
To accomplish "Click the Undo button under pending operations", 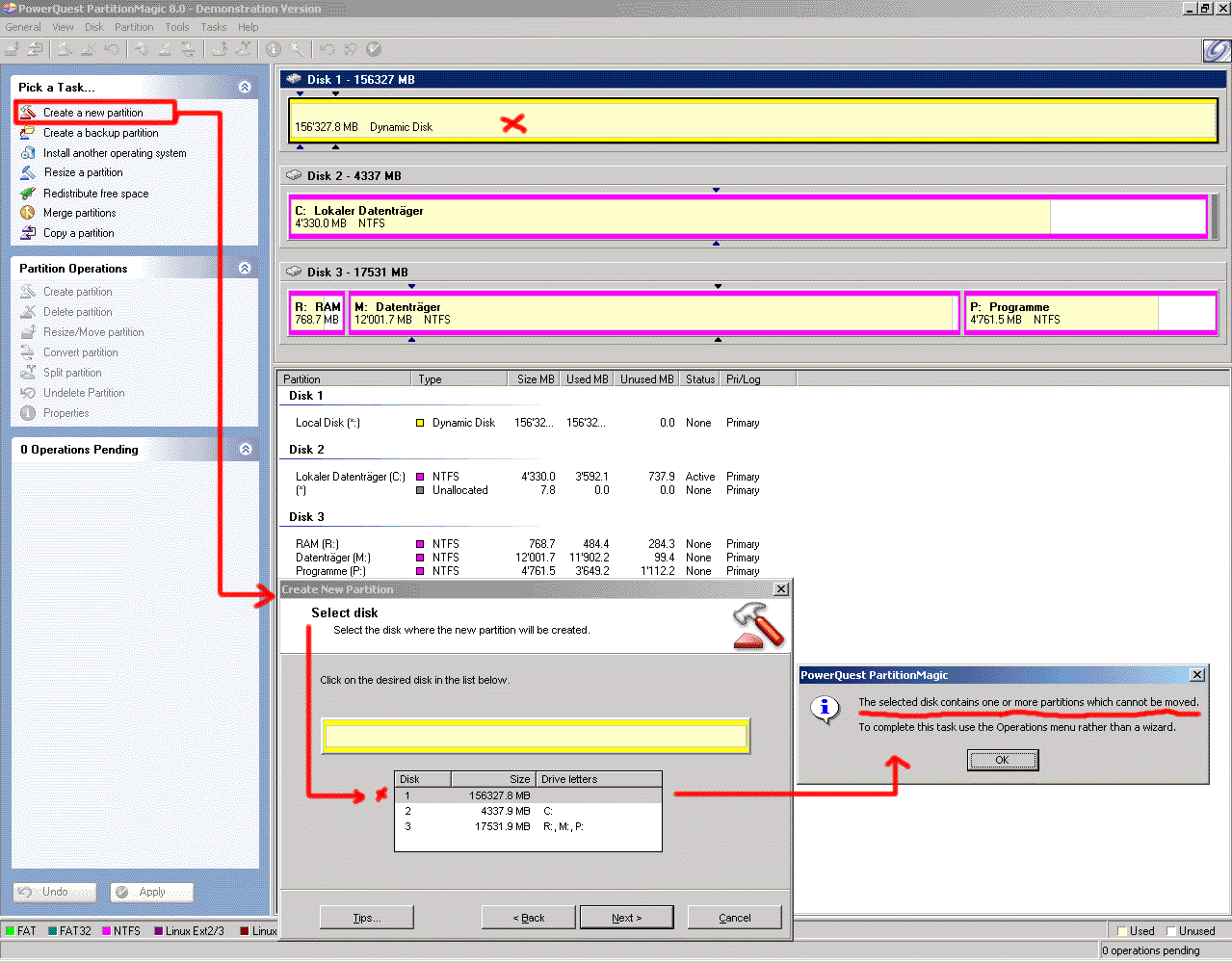I will click(55, 892).
